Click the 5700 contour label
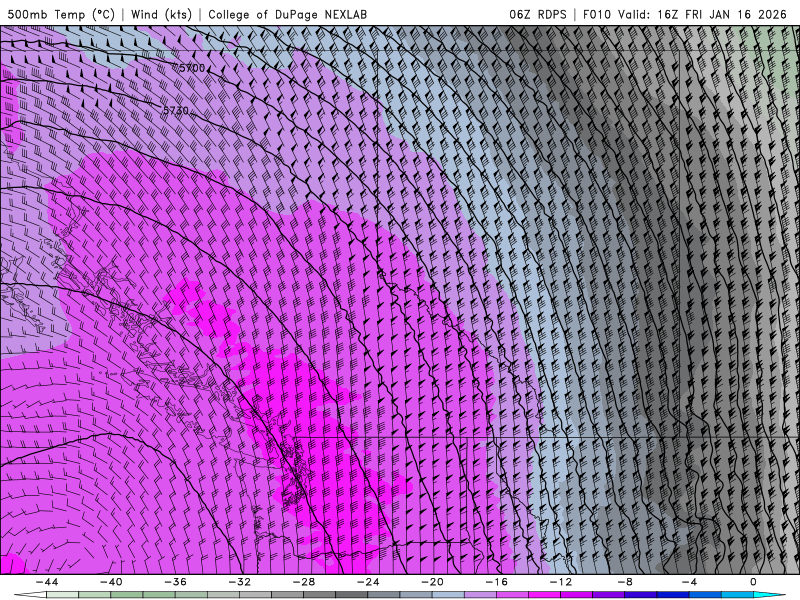The width and height of the screenshot is (800, 600). pyautogui.click(x=192, y=68)
